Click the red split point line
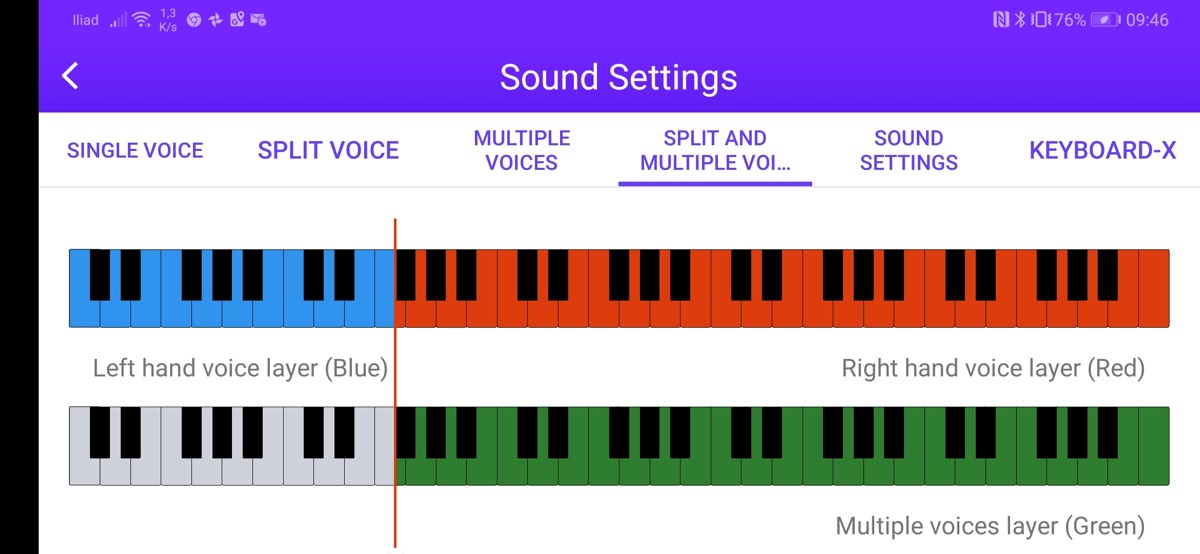This screenshot has height=554, width=1200. click(x=395, y=380)
